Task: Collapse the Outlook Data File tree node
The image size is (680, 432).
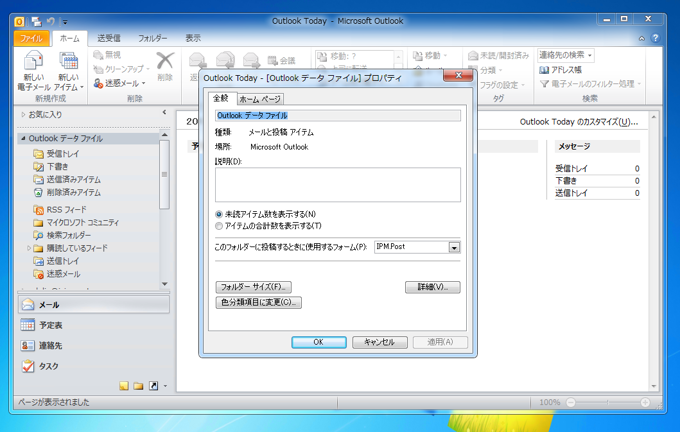Action: 23,138
